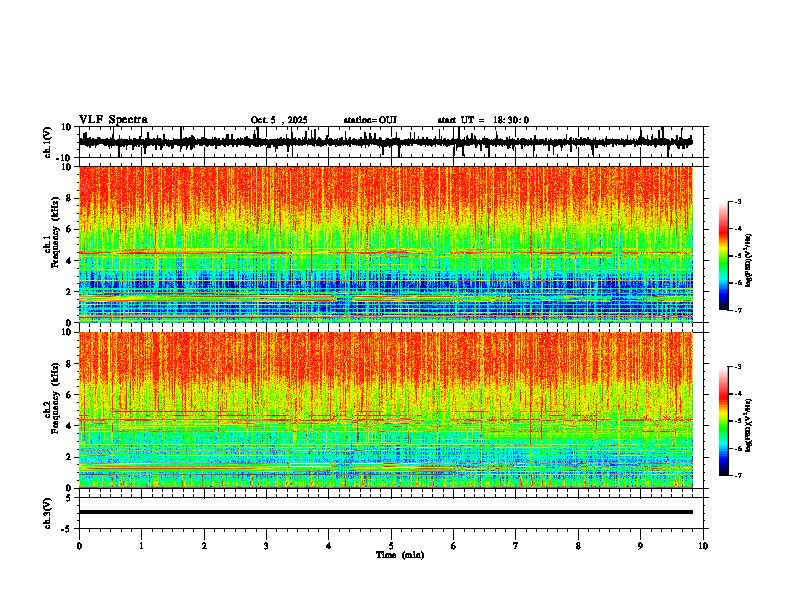Click tick label '8' on Time axis
The height and width of the screenshot is (612, 792).
coord(578,546)
